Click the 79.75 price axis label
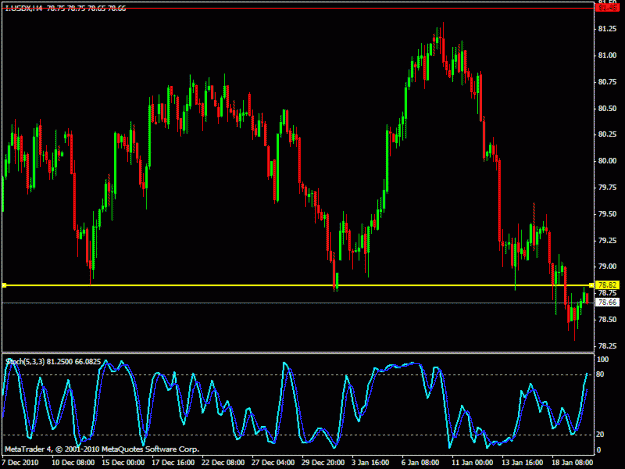 [x=607, y=188]
